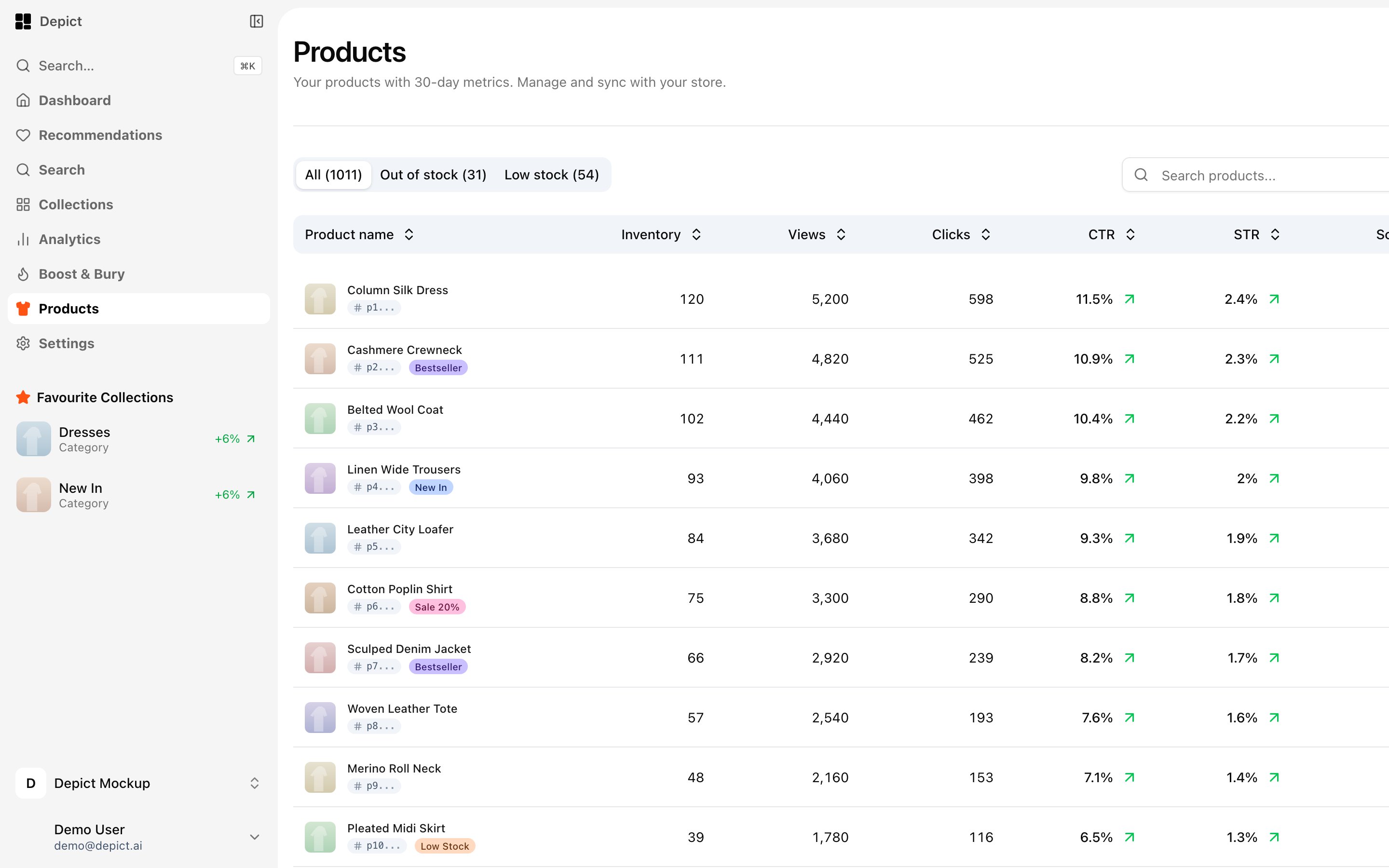Open Linen Wide Trousers product
Image resolution: width=1389 pixels, height=868 pixels.
tap(404, 469)
